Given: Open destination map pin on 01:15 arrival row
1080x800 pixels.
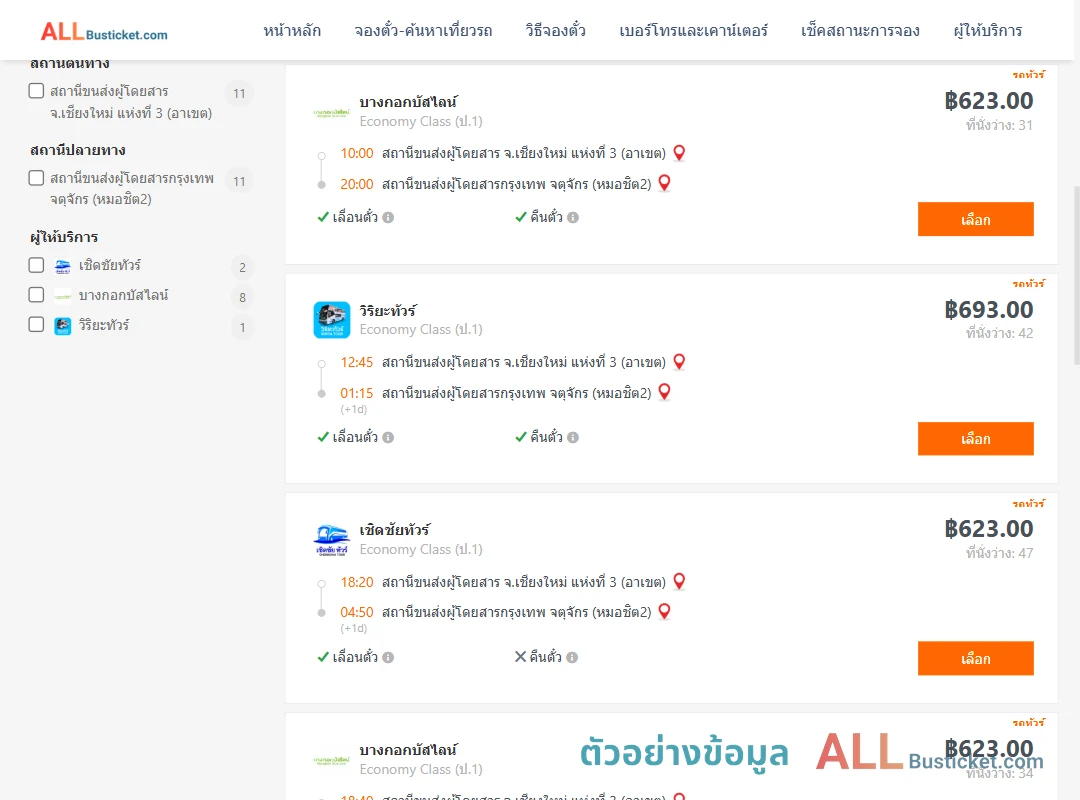Looking at the screenshot, I should coord(665,392).
